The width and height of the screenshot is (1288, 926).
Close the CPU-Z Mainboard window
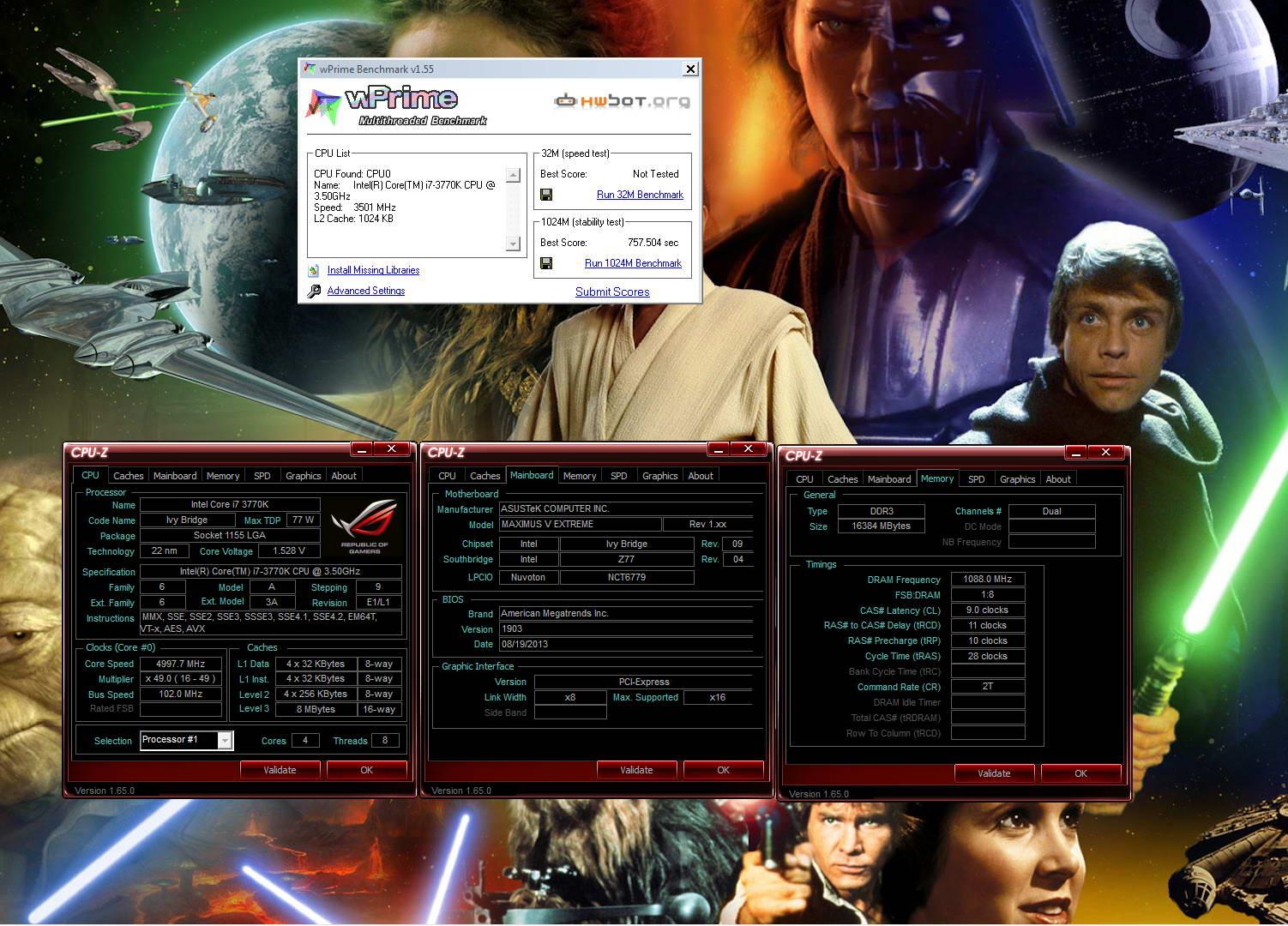click(749, 449)
